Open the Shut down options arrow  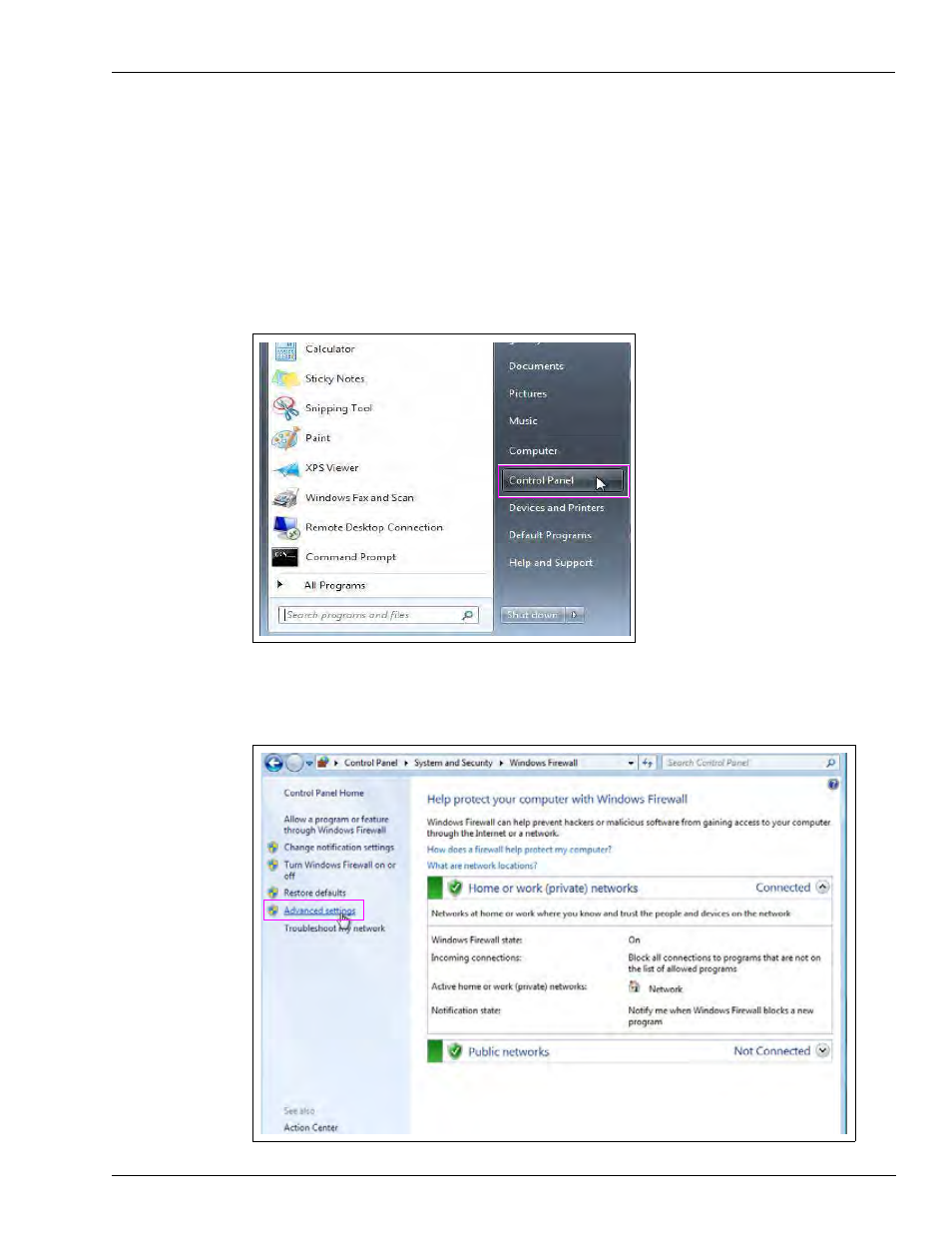tap(575, 615)
